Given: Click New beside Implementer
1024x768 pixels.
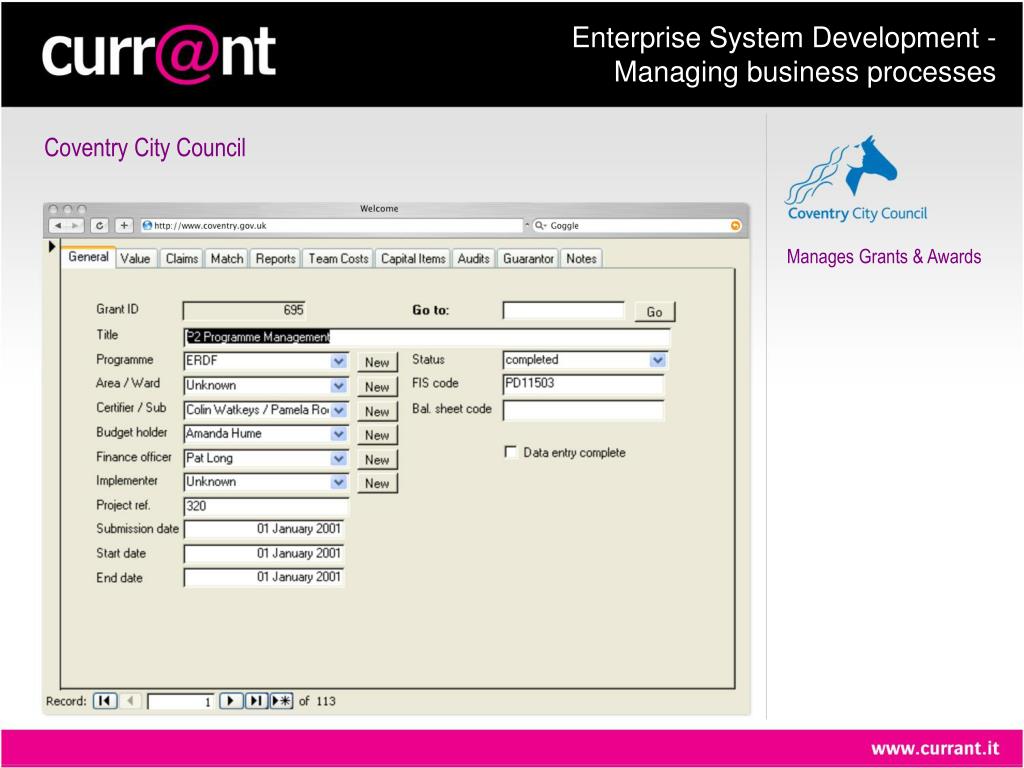Looking at the screenshot, I should tap(377, 483).
